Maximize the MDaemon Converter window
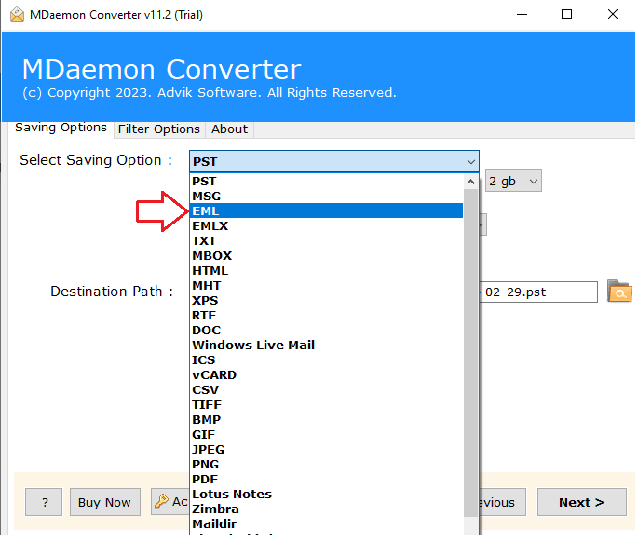The width and height of the screenshot is (635, 535). pos(567,15)
